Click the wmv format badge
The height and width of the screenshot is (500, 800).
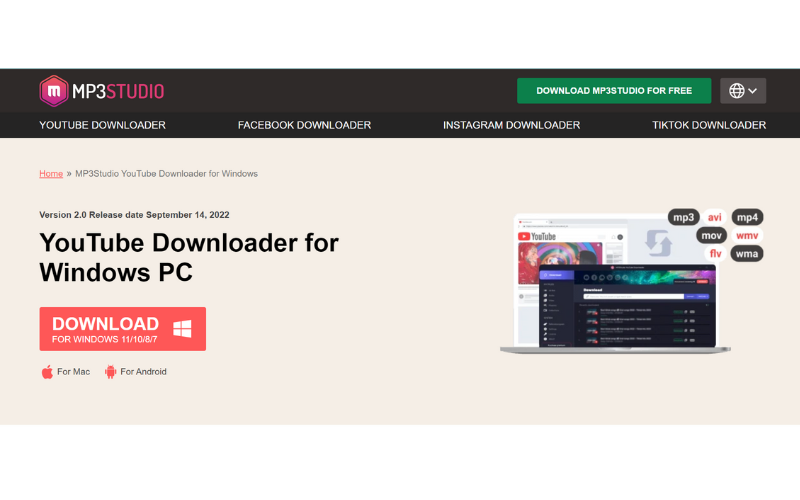[747, 236]
